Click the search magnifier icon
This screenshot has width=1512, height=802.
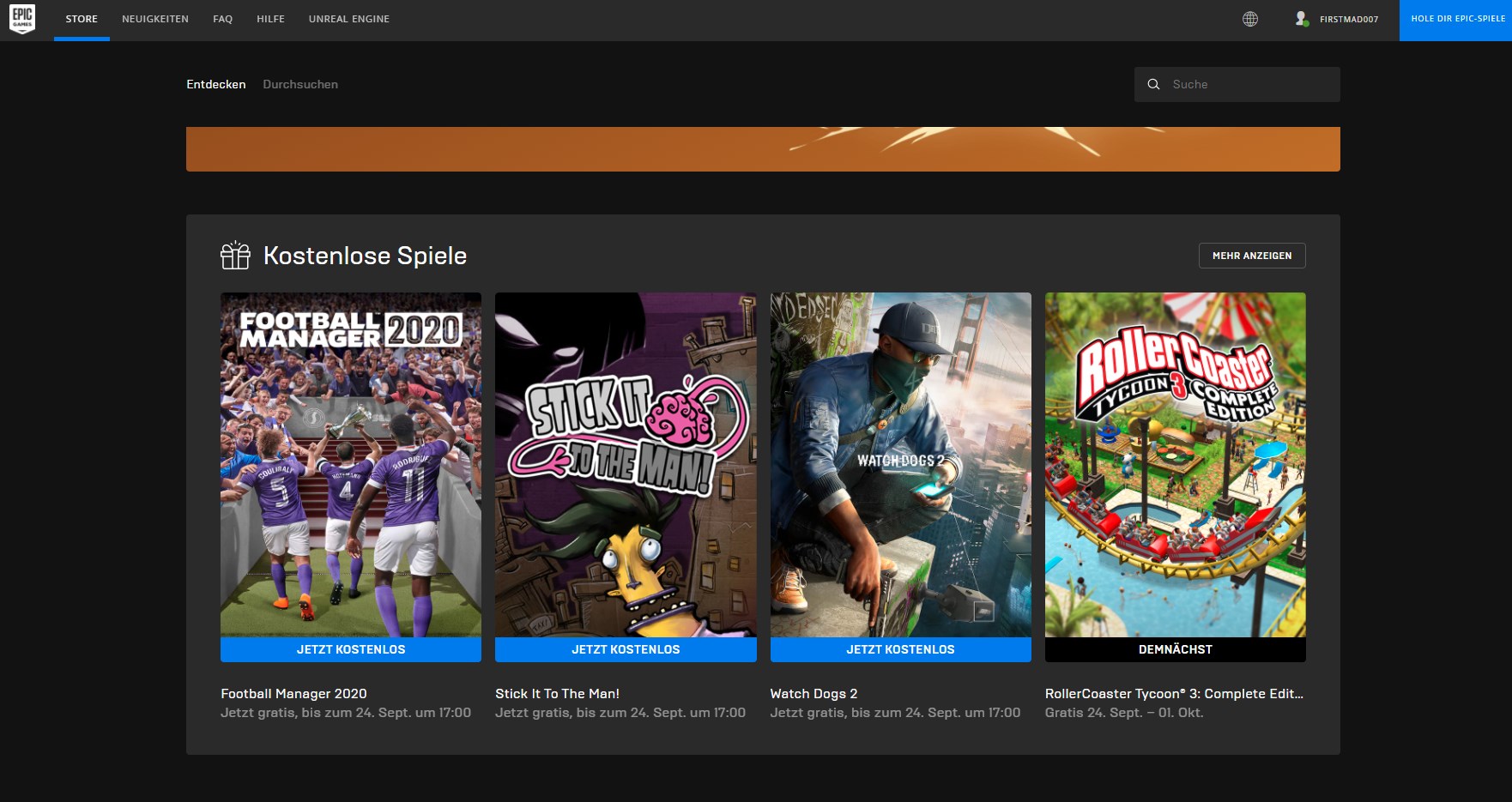point(1153,84)
